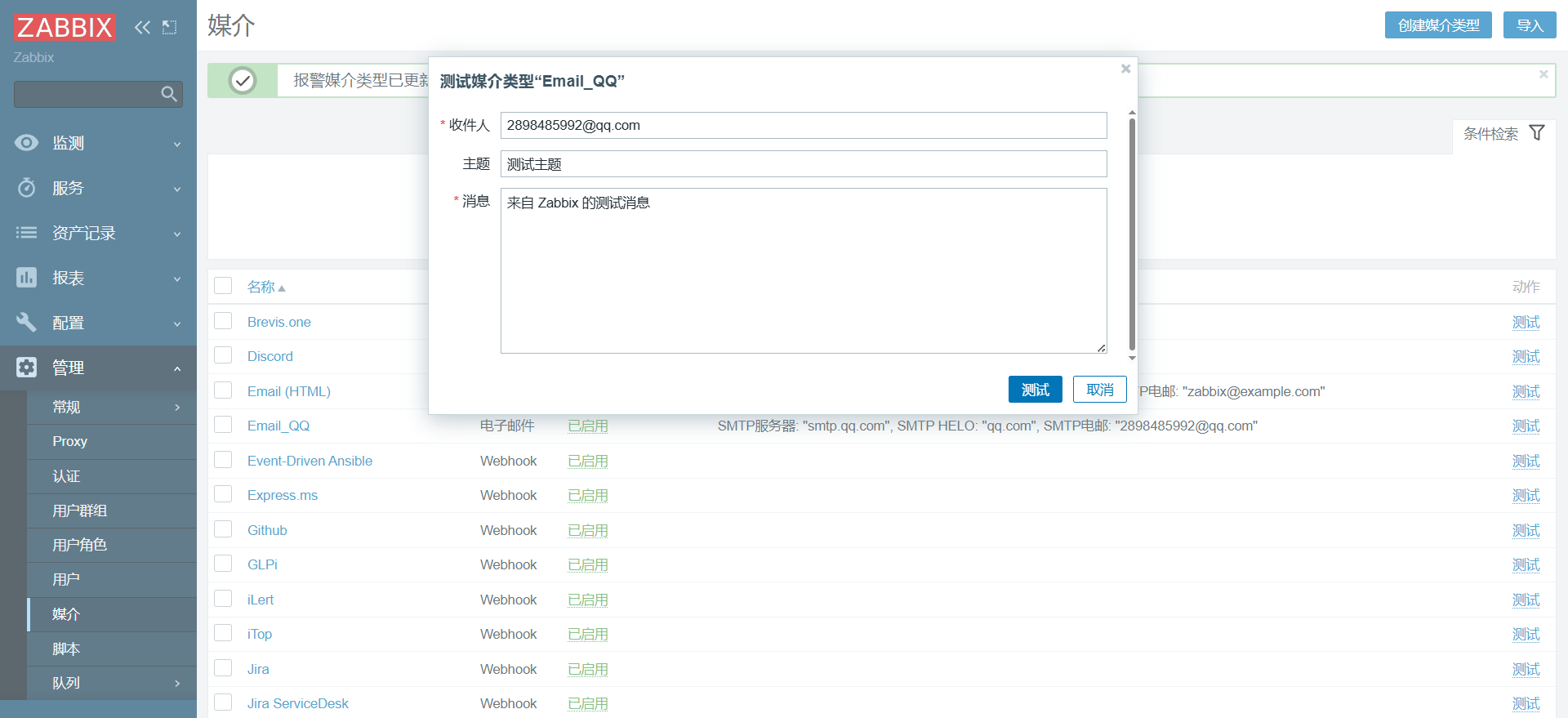Tick the checkbox for Github row

tap(223, 529)
